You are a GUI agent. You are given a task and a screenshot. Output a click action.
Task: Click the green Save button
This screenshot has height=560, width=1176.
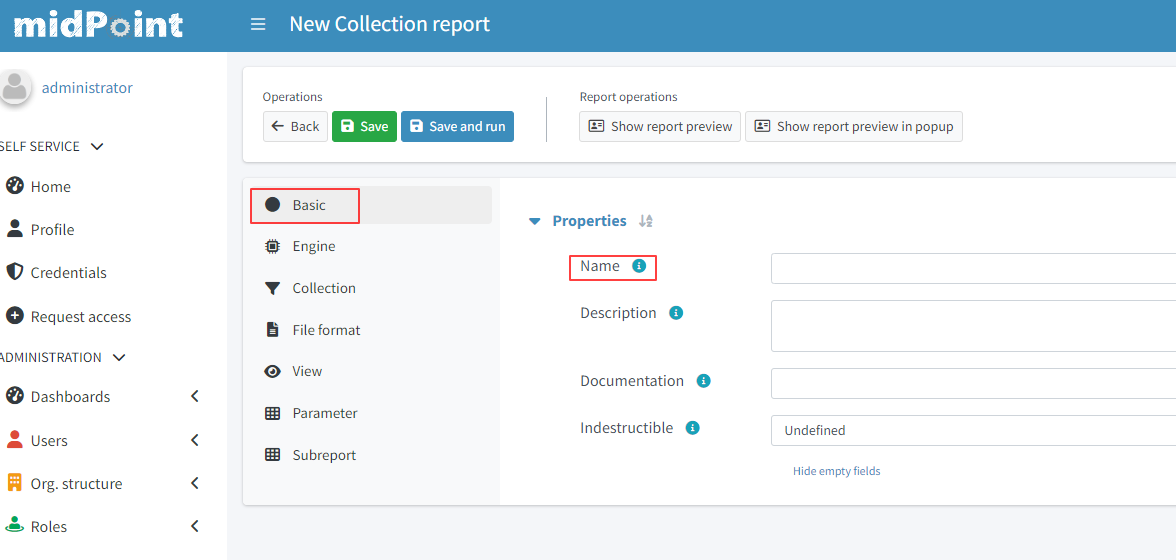coord(364,126)
